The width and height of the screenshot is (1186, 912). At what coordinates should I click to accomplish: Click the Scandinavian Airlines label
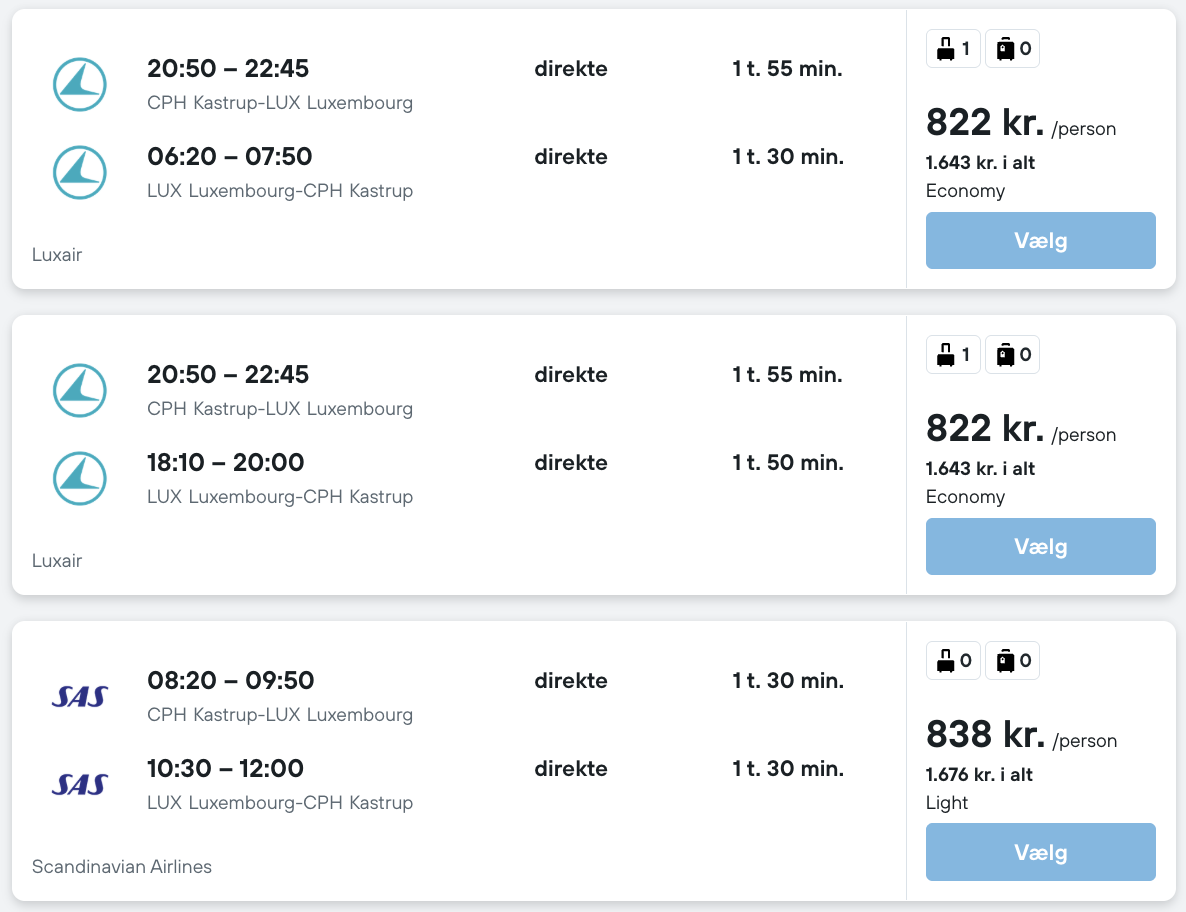[122, 867]
